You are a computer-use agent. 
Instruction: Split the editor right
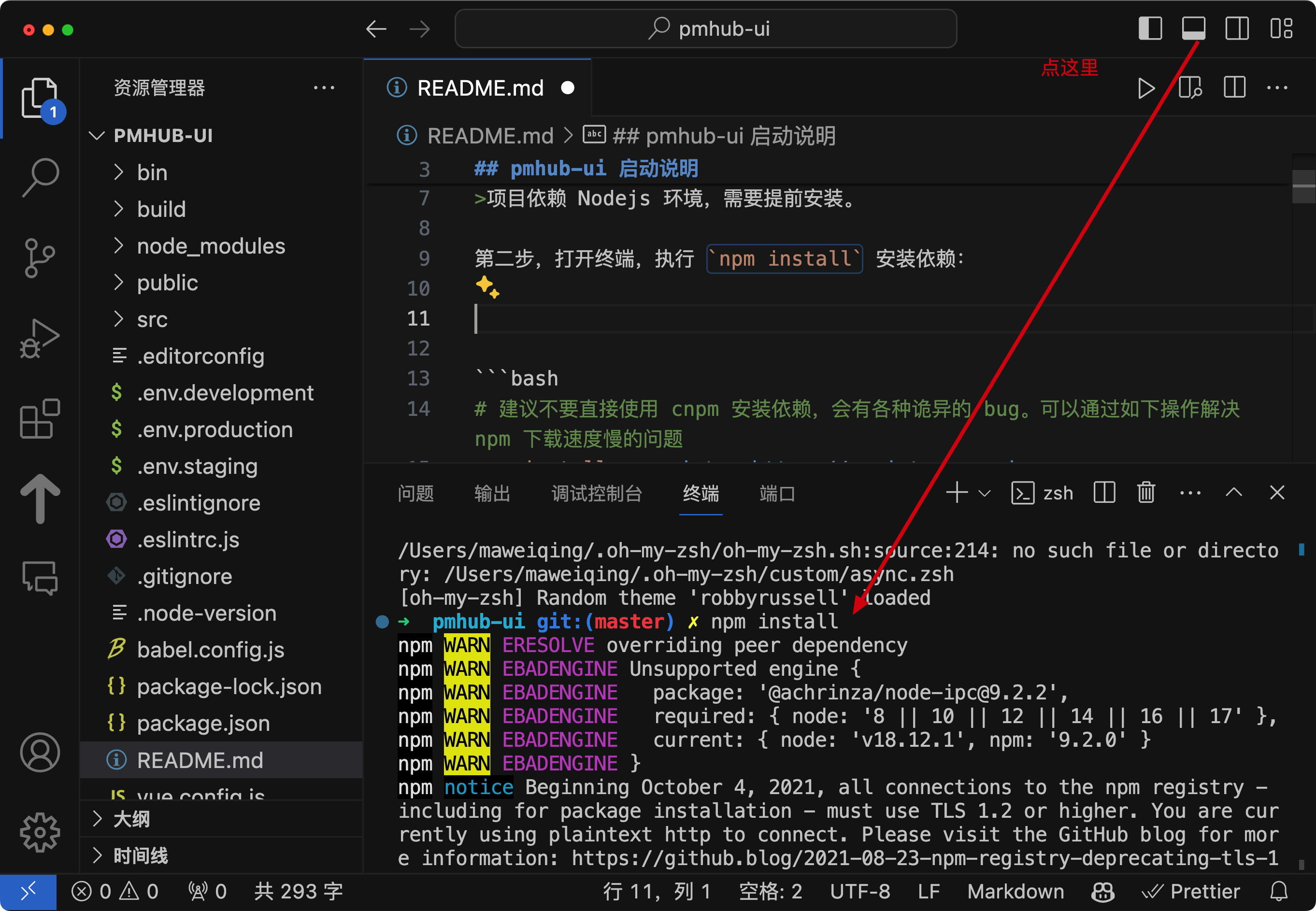1234,87
